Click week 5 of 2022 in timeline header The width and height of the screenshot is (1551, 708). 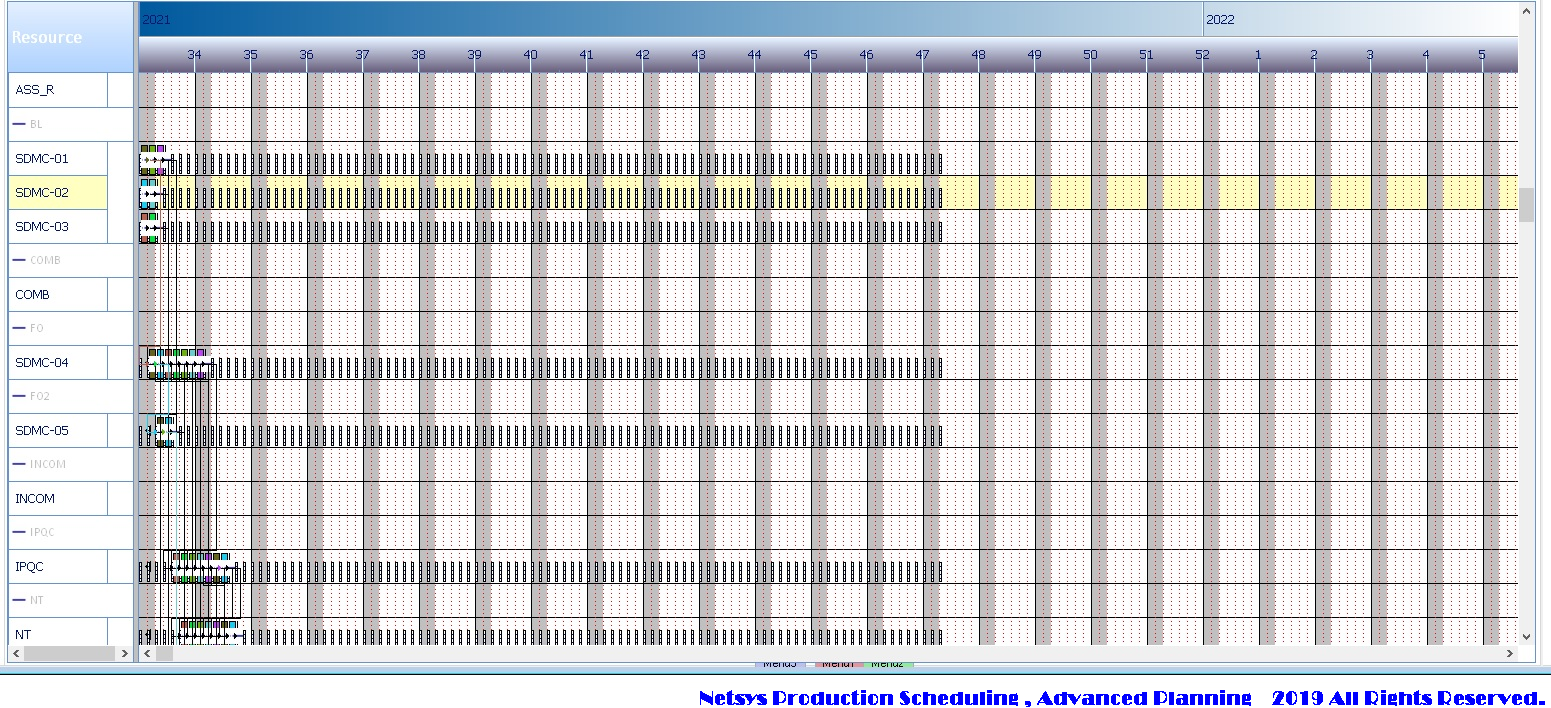(x=1482, y=55)
